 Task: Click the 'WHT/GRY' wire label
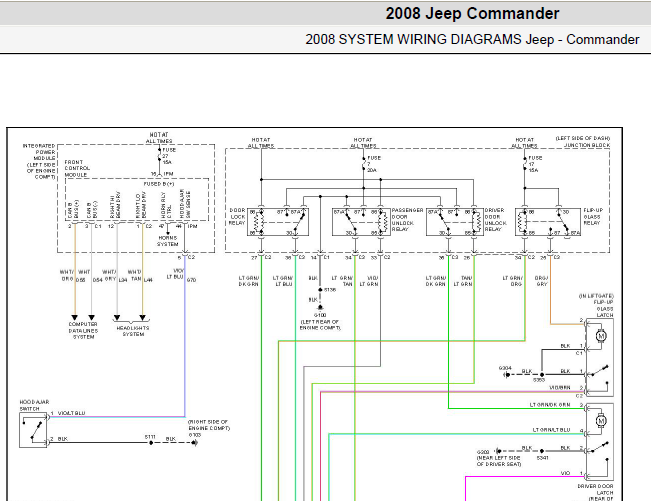pos(109,276)
